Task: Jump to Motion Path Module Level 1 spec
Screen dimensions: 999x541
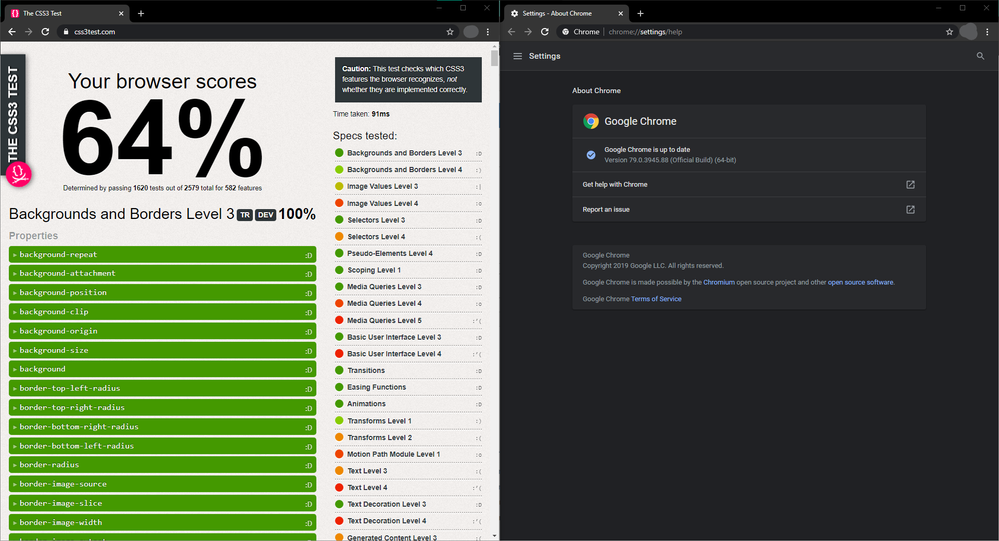Action: 393,454
